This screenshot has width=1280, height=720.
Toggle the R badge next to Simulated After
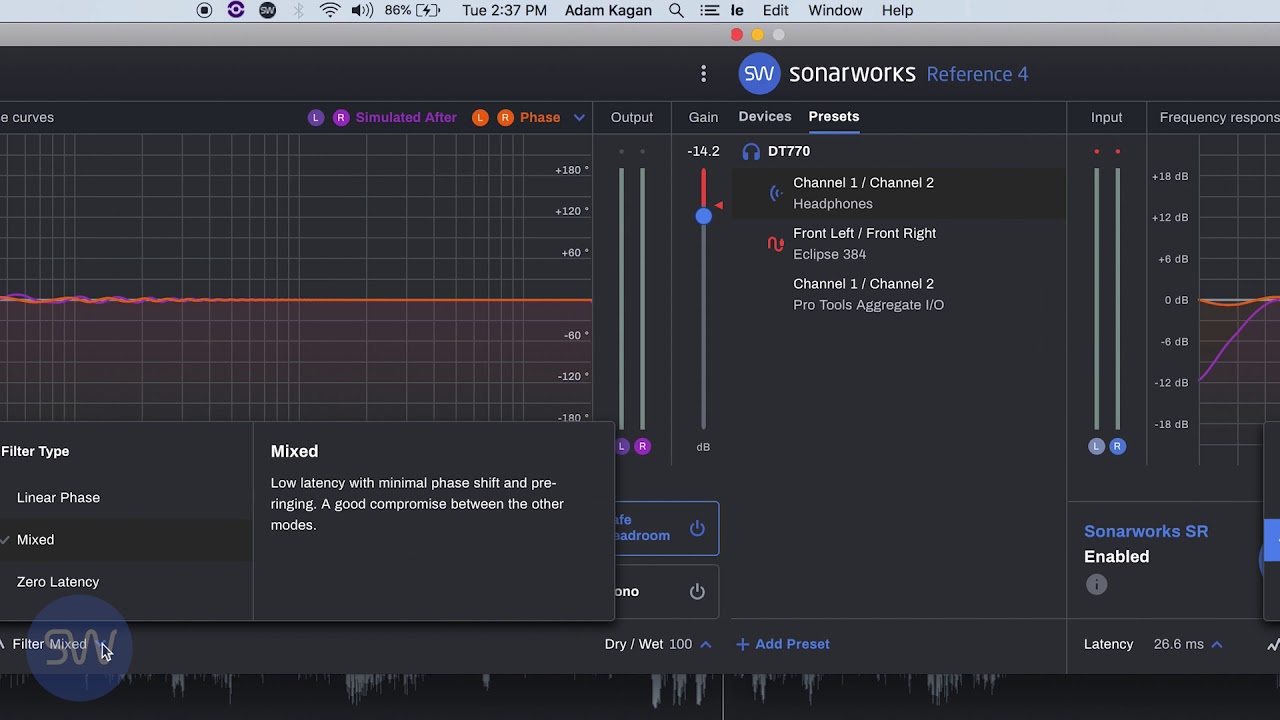[340, 117]
